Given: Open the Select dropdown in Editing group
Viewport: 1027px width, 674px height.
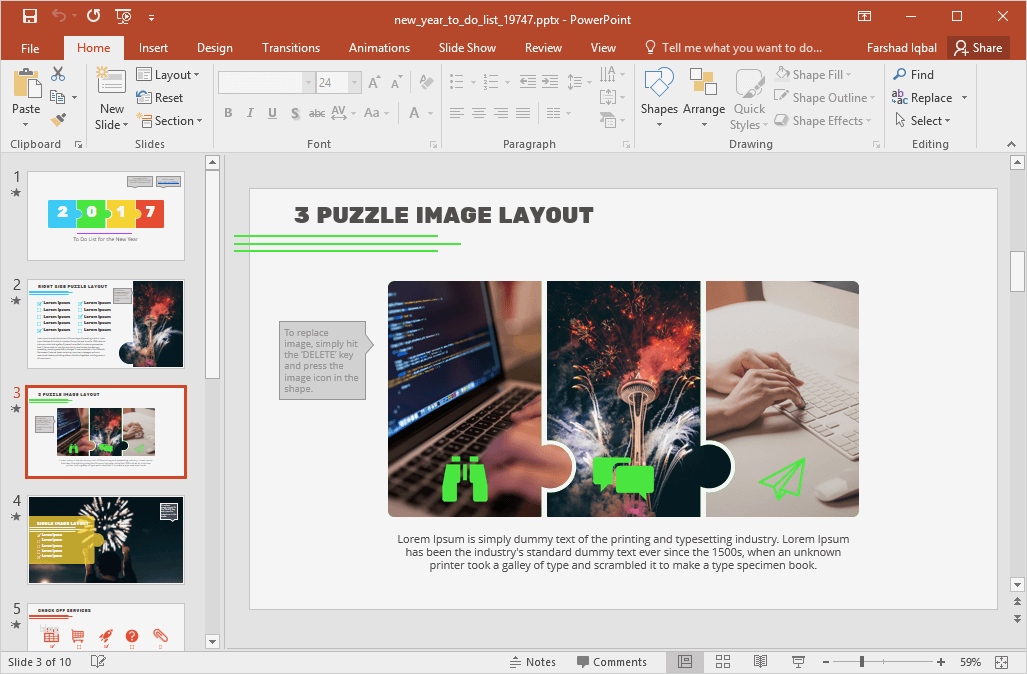Looking at the screenshot, I should (922, 121).
